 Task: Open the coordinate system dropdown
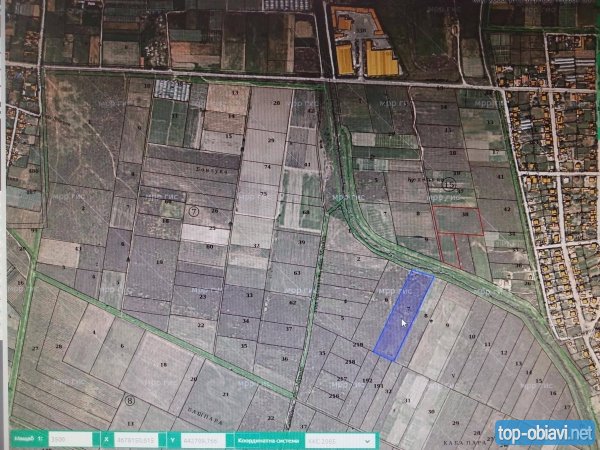click(340, 441)
